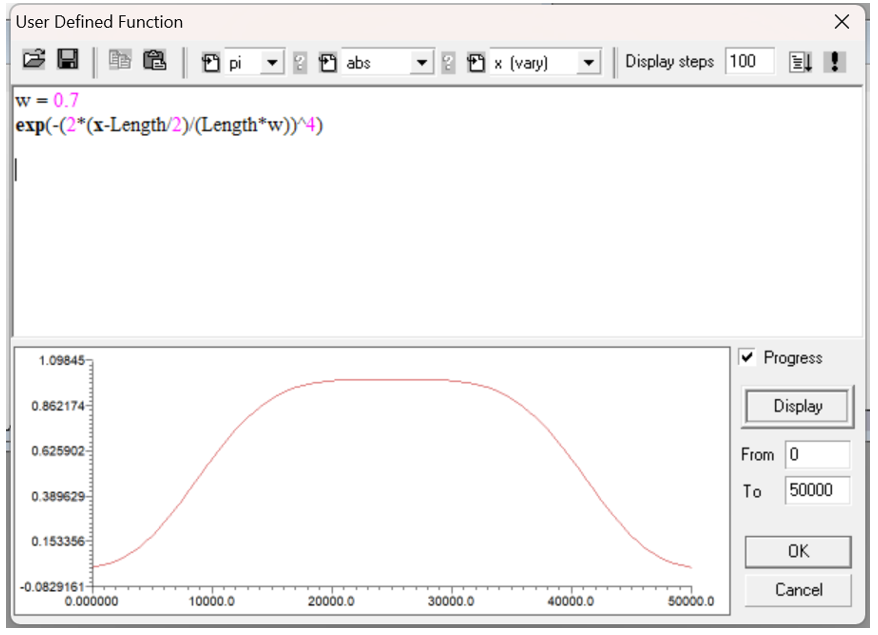
Task: Click the help question mark after abs dropdown
Action: pos(448,62)
